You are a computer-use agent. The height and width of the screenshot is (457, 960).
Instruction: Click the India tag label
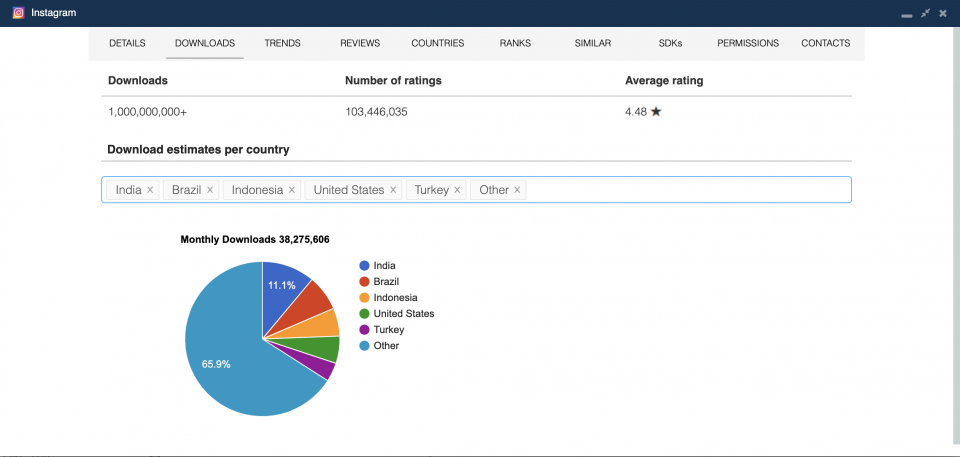click(129, 190)
